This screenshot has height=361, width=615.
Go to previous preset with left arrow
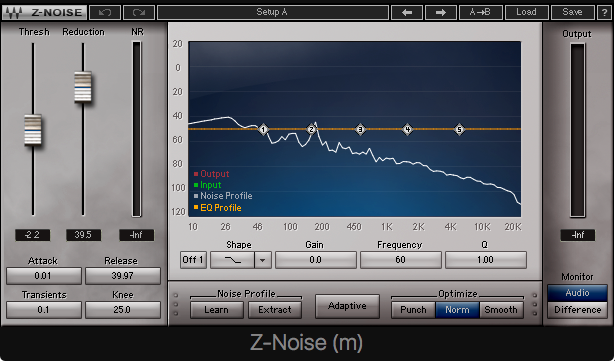pos(407,13)
